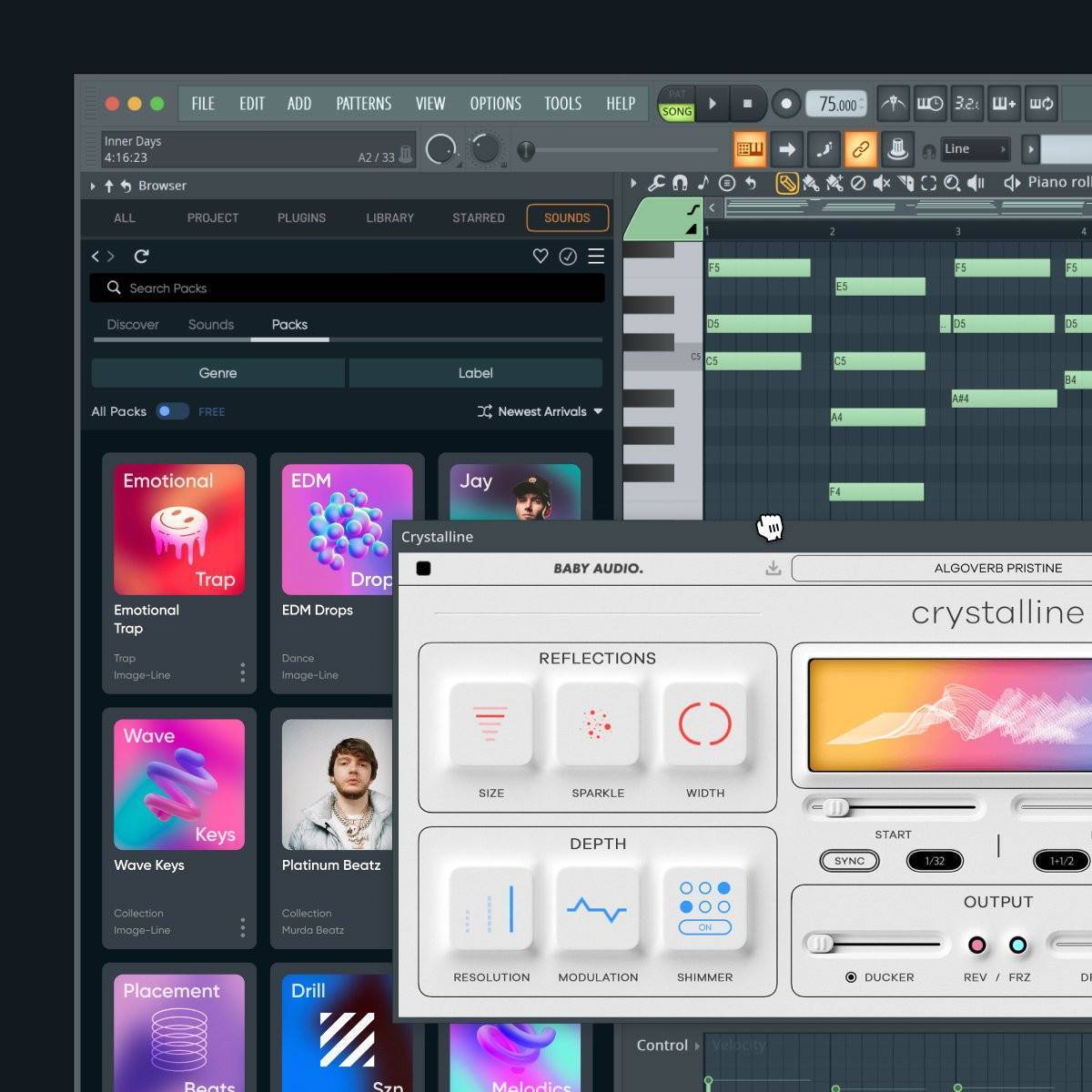The width and height of the screenshot is (1092, 1092).
Task: Open the Label filter dropdown
Action: tap(476, 373)
